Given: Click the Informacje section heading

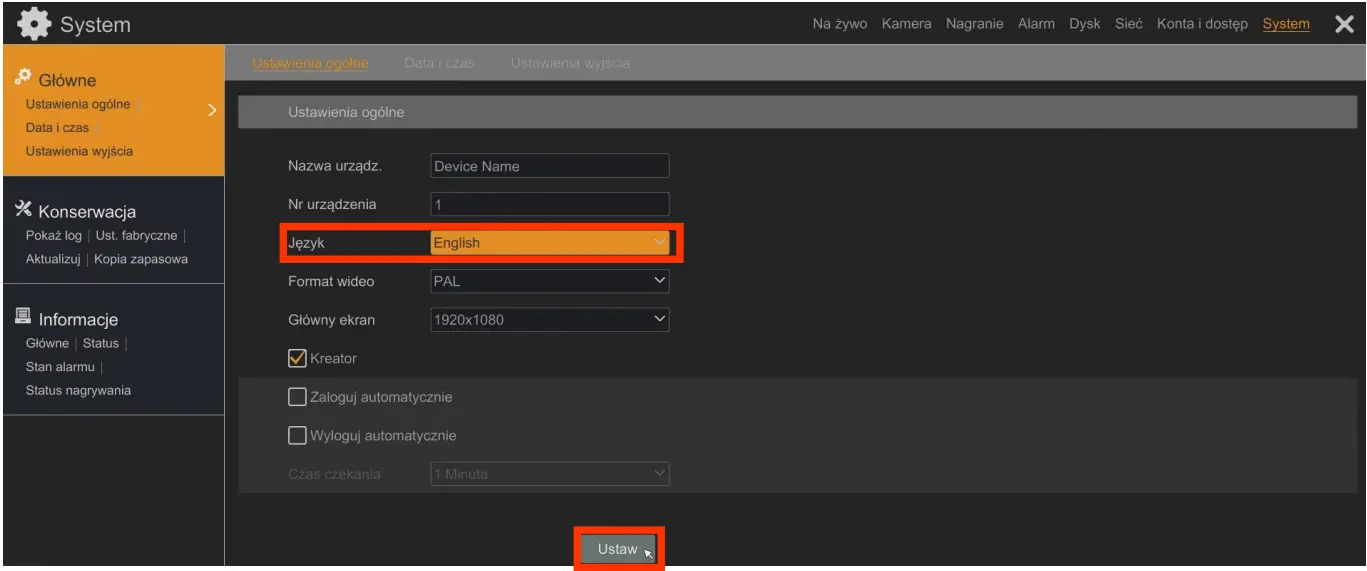Looking at the screenshot, I should coord(78,319).
